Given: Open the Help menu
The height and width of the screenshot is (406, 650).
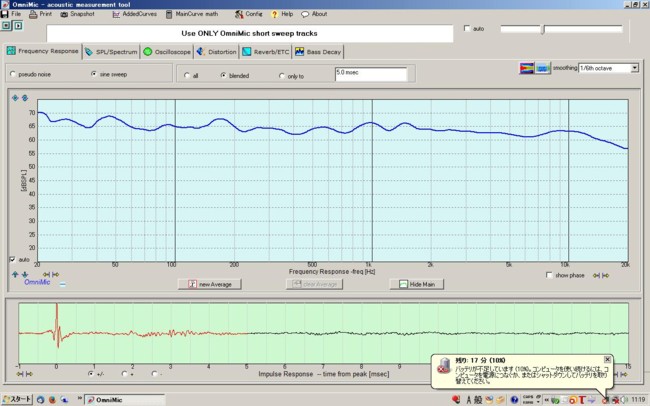Looking at the screenshot, I should click(x=282, y=14).
